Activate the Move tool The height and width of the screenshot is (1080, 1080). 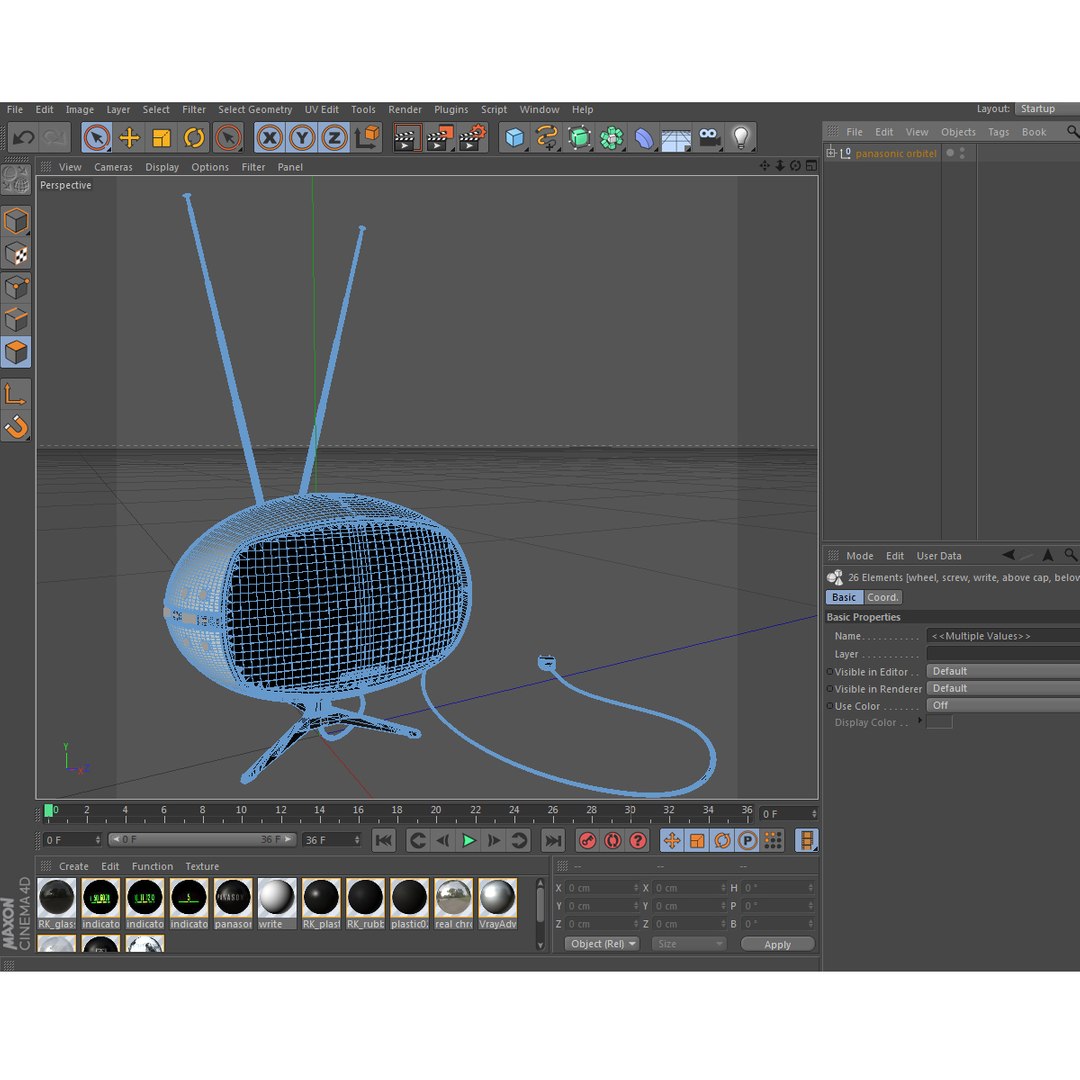pos(129,138)
